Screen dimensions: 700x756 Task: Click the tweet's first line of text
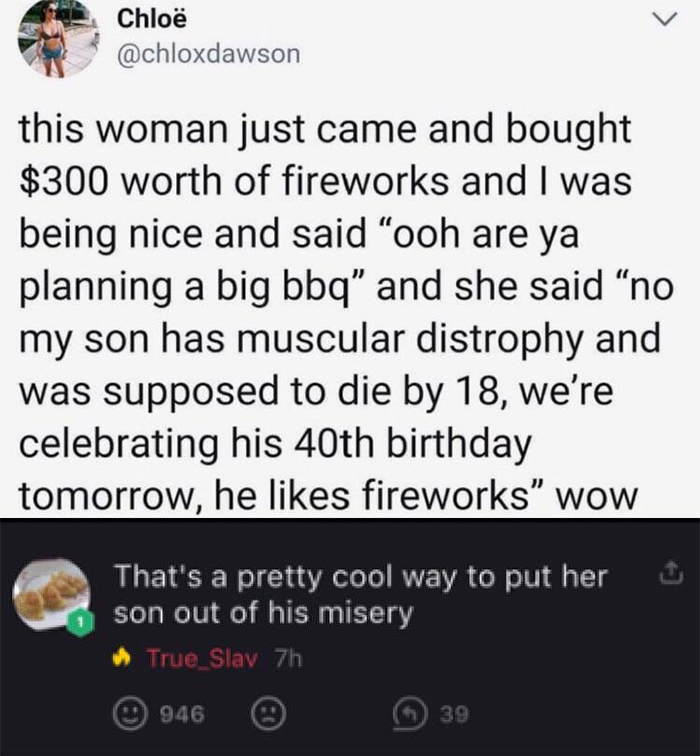[x=325, y=129]
